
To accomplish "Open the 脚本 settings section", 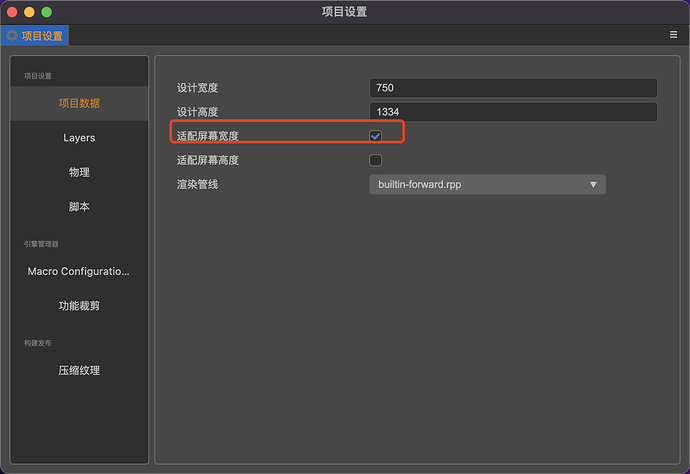I will [79, 206].
